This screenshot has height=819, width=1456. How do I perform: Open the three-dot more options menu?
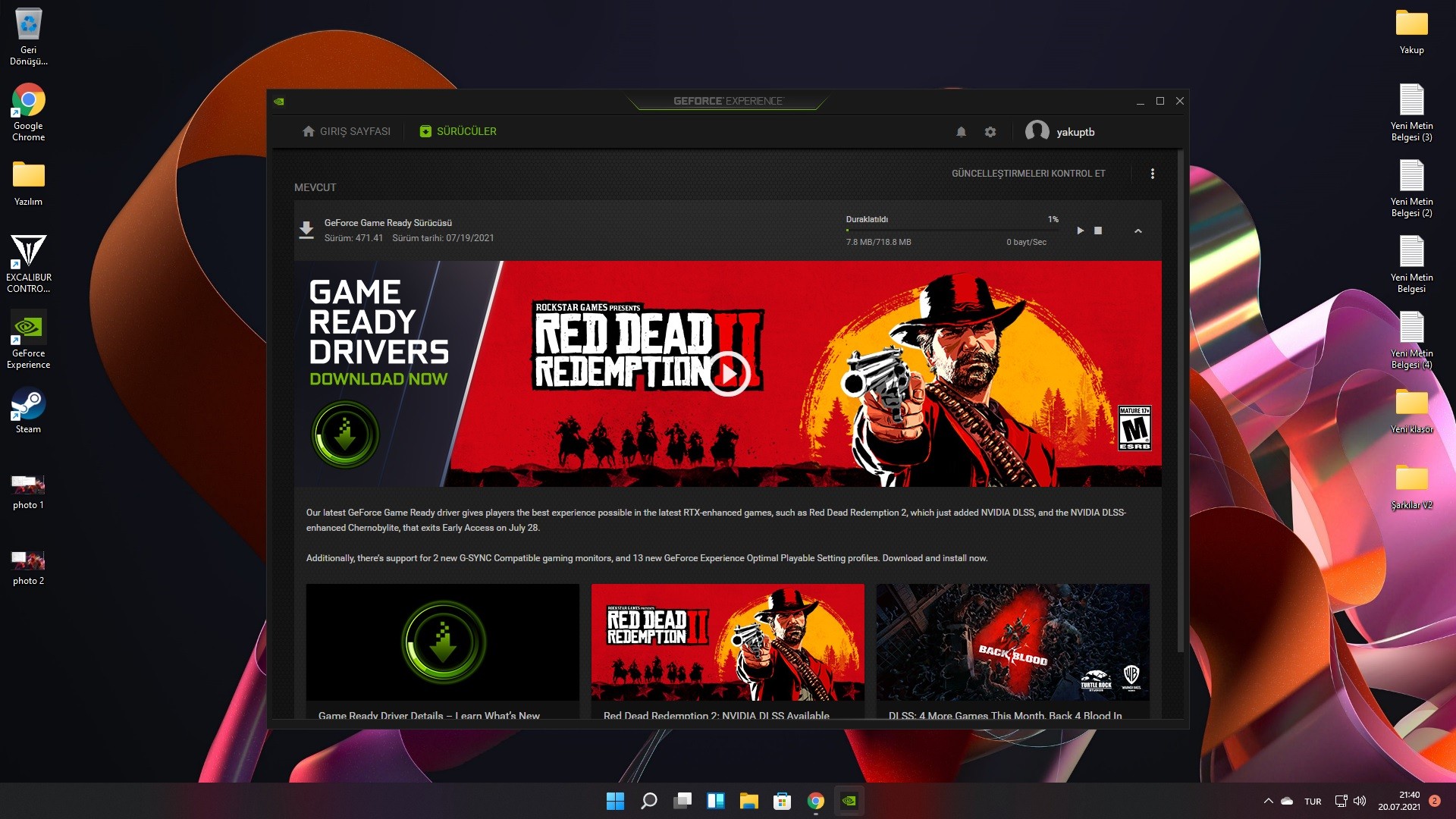(x=1153, y=174)
